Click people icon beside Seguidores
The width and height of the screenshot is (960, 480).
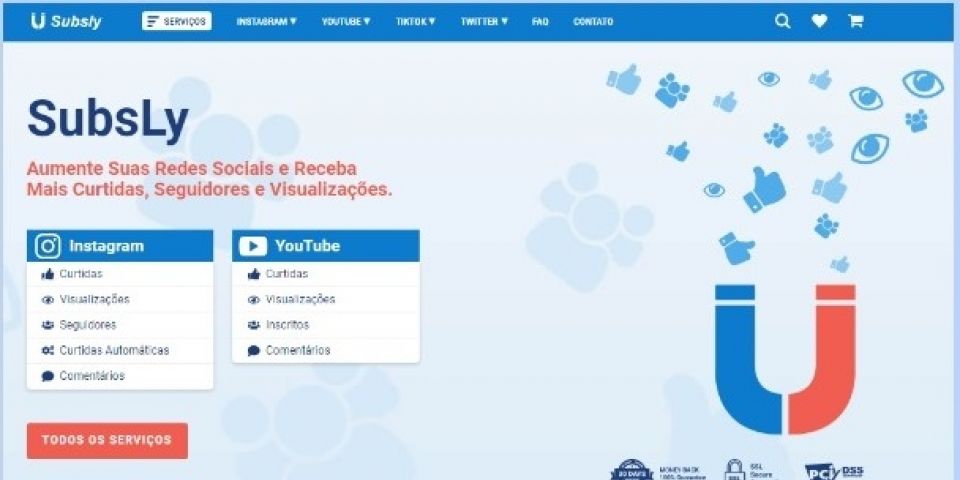tap(48, 325)
